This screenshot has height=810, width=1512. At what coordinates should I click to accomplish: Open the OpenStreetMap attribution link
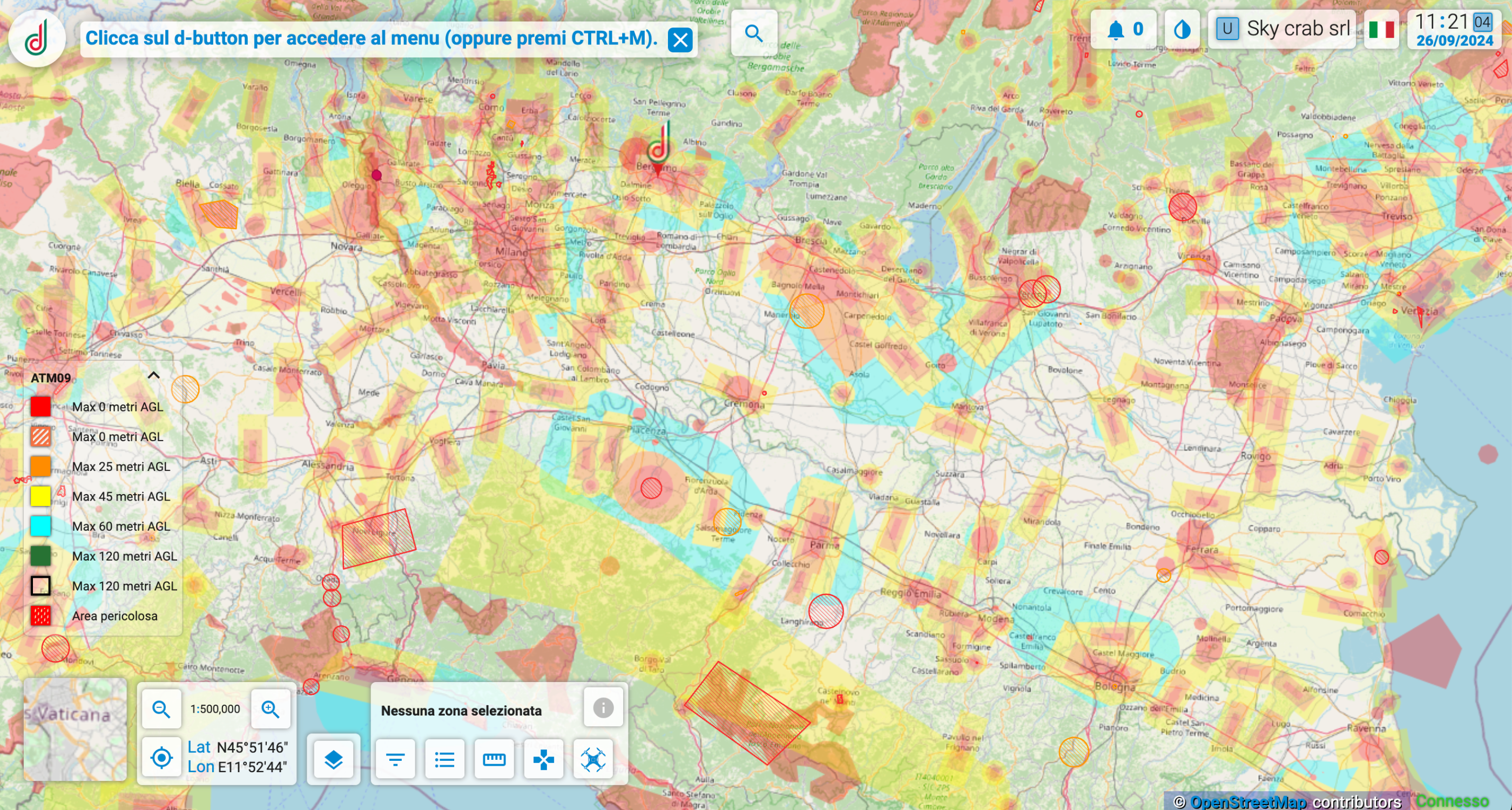click(x=1248, y=802)
